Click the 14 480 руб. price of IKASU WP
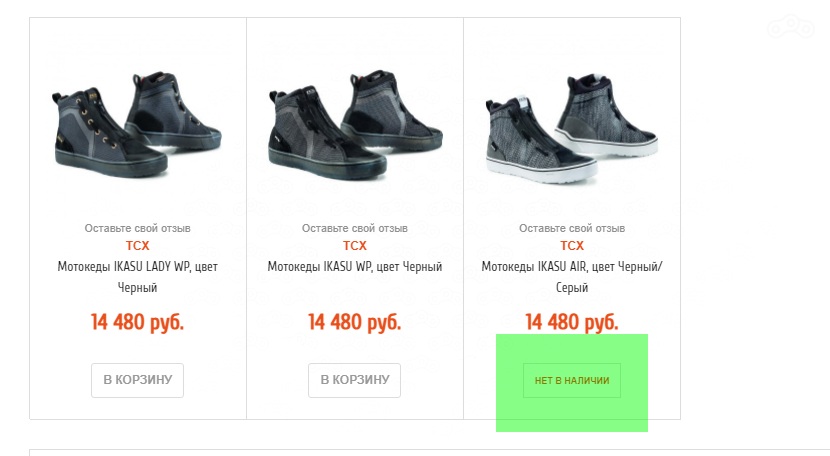 [354, 322]
